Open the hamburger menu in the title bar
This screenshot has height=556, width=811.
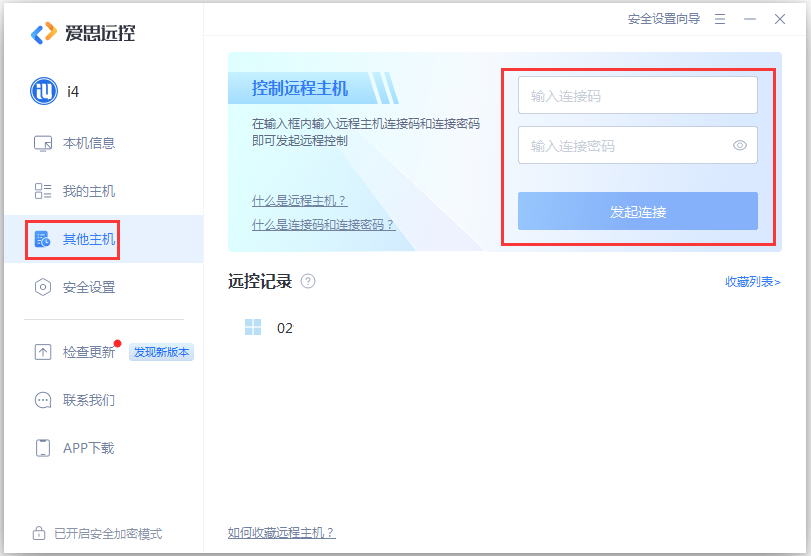pos(720,19)
